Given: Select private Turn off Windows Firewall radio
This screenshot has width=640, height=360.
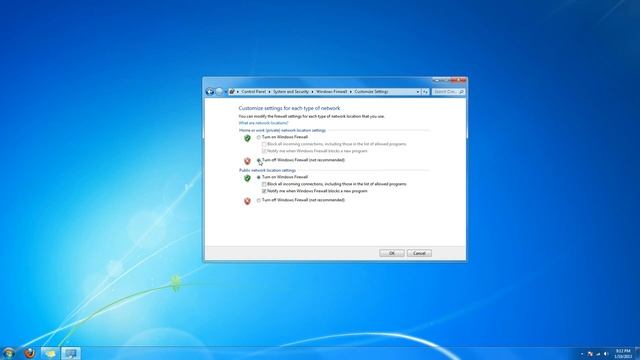Looking at the screenshot, I should [x=259, y=160].
